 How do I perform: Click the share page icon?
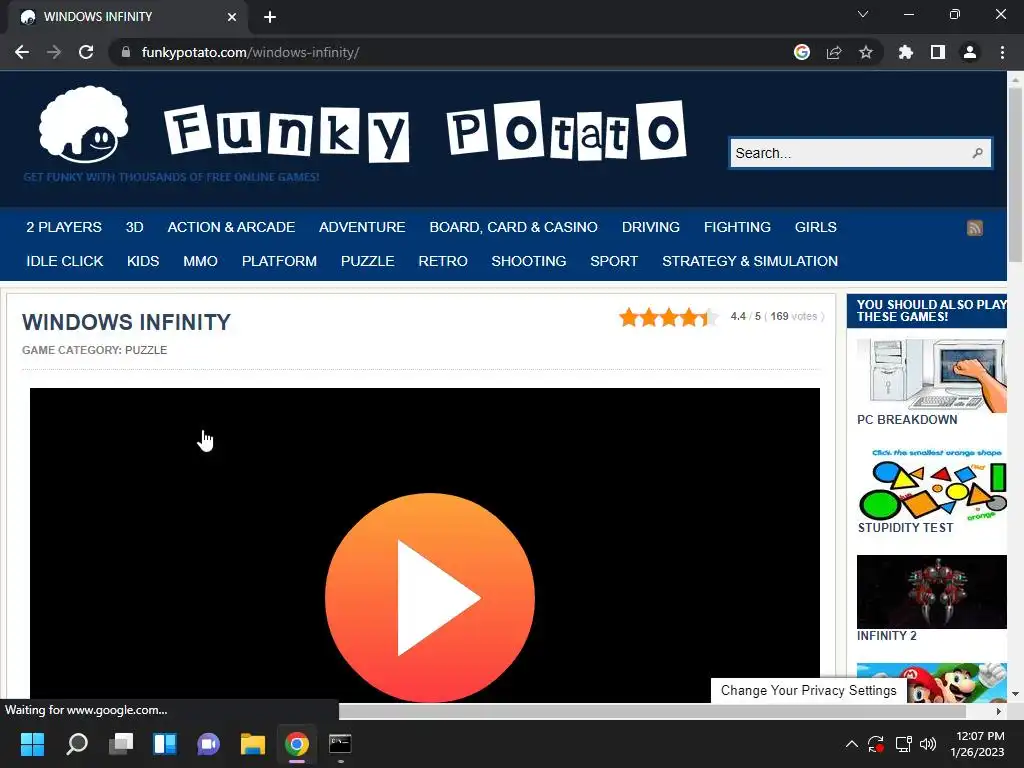click(834, 52)
